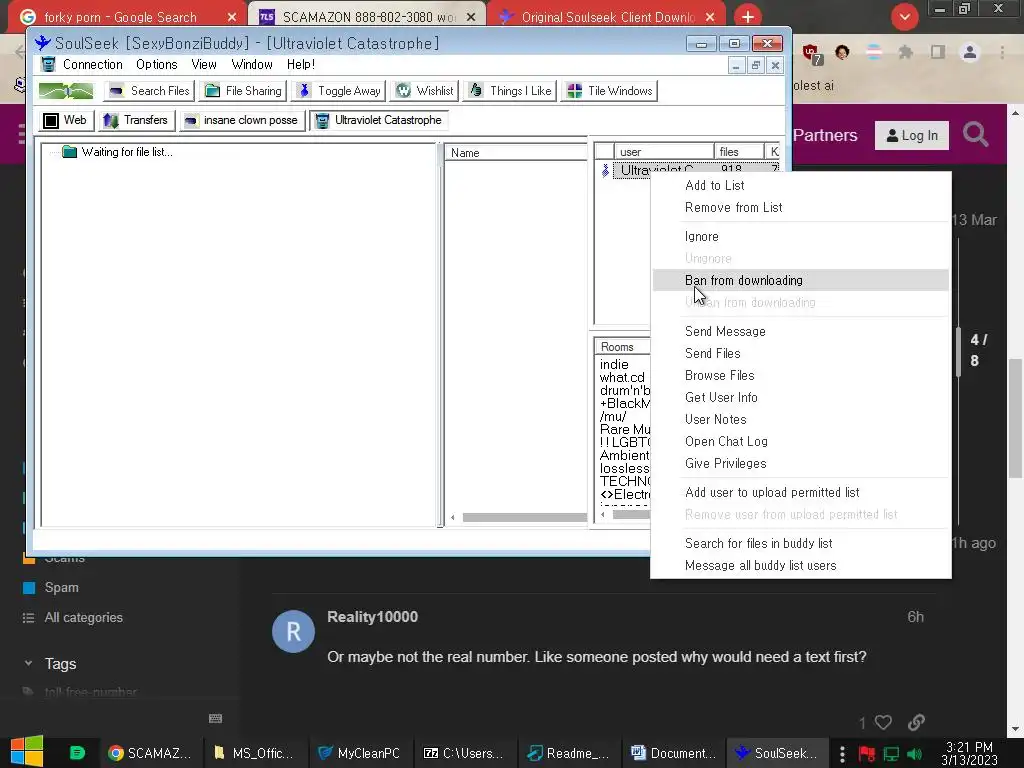The height and width of the screenshot is (768, 1024).
Task: Click the green connection graphic icon
Action: pos(66,91)
